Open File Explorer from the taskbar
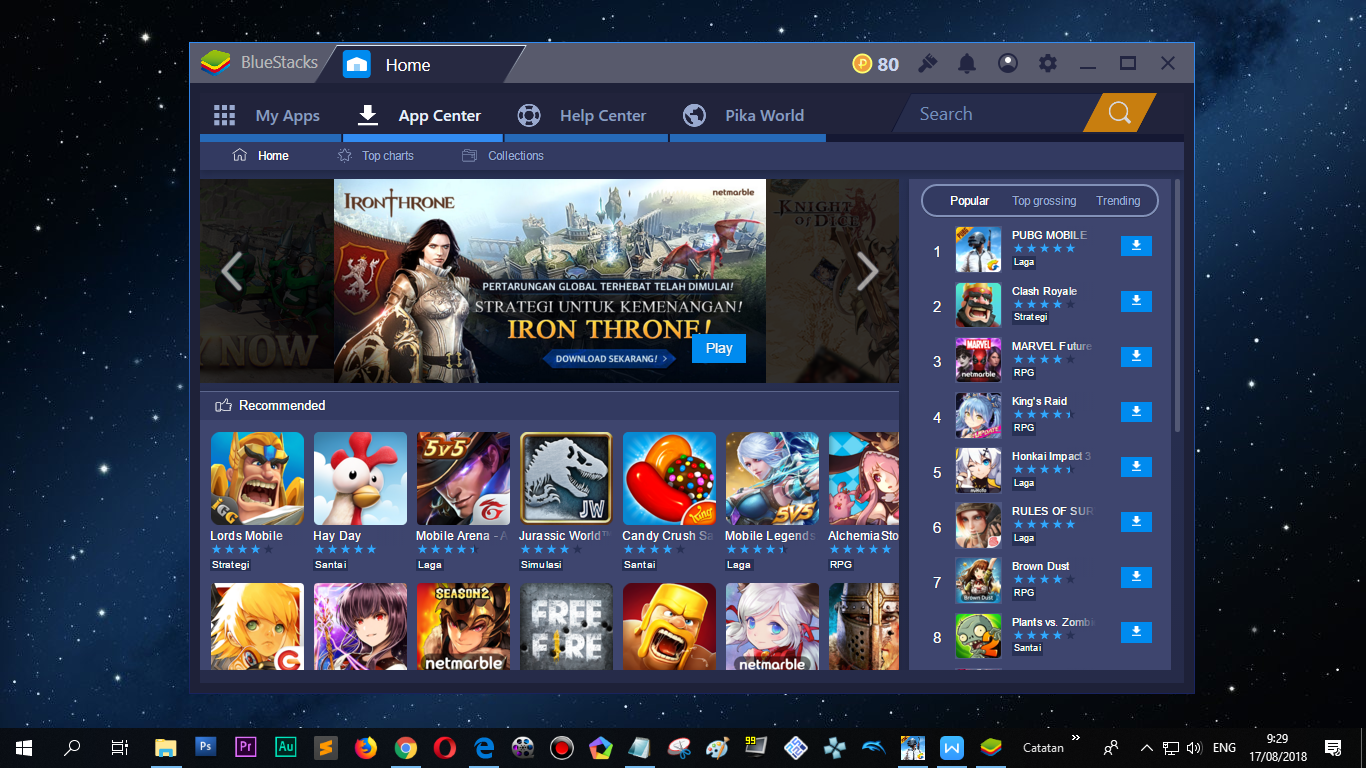The width and height of the screenshot is (1366, 768). [x=166, y=747]
